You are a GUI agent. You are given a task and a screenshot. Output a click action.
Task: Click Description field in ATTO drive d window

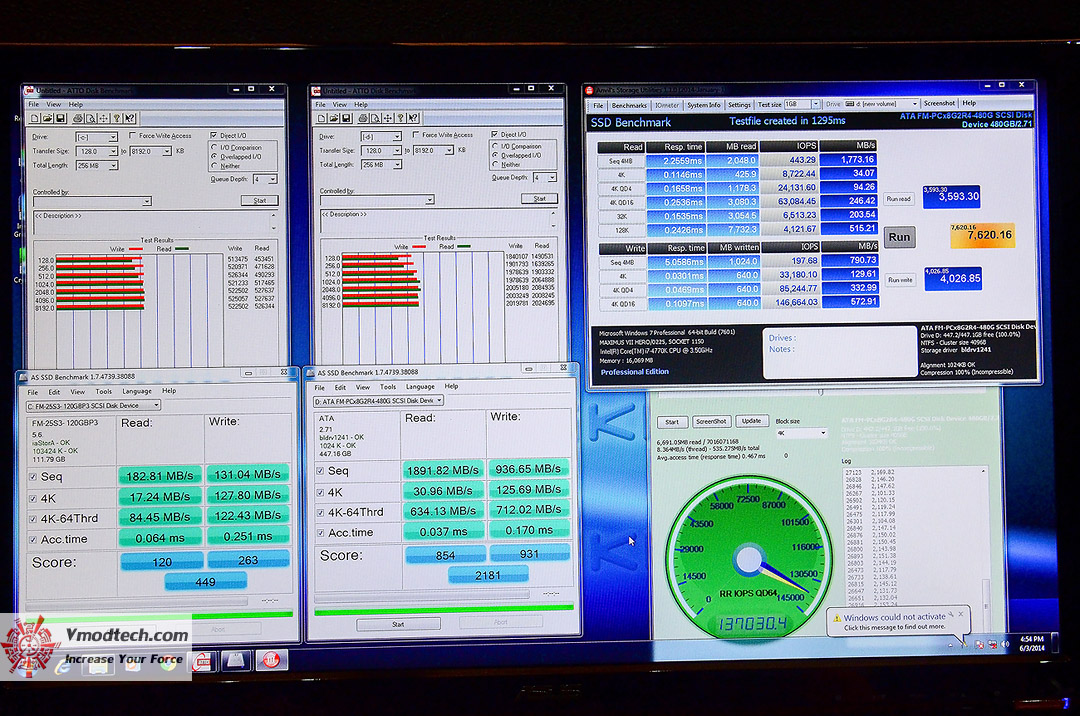click(437, 220)
